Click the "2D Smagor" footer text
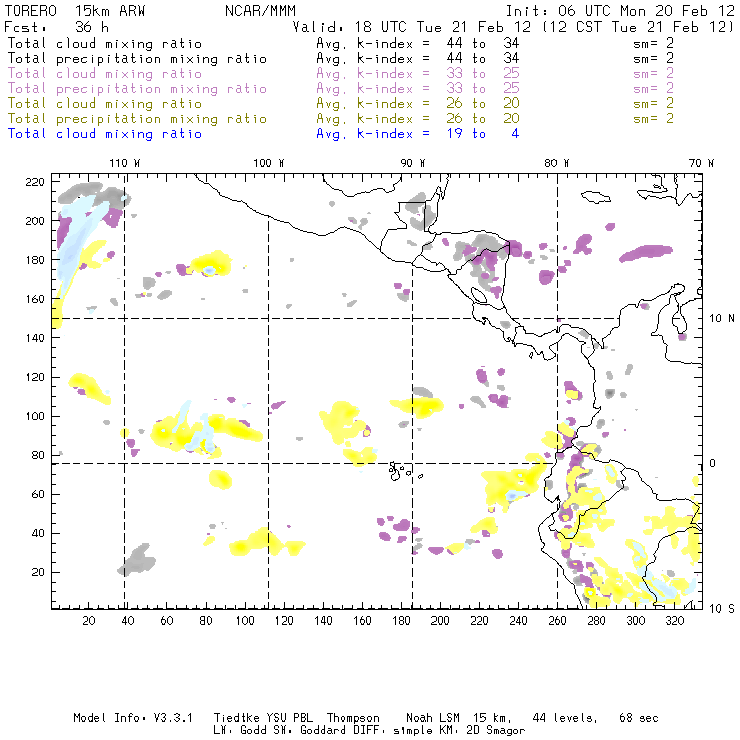 coord(496,731)
